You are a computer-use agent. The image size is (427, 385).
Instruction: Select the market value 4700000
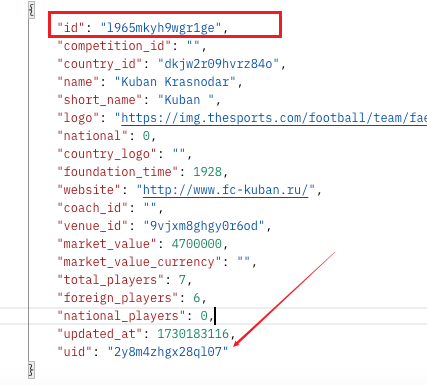(197, 244)
